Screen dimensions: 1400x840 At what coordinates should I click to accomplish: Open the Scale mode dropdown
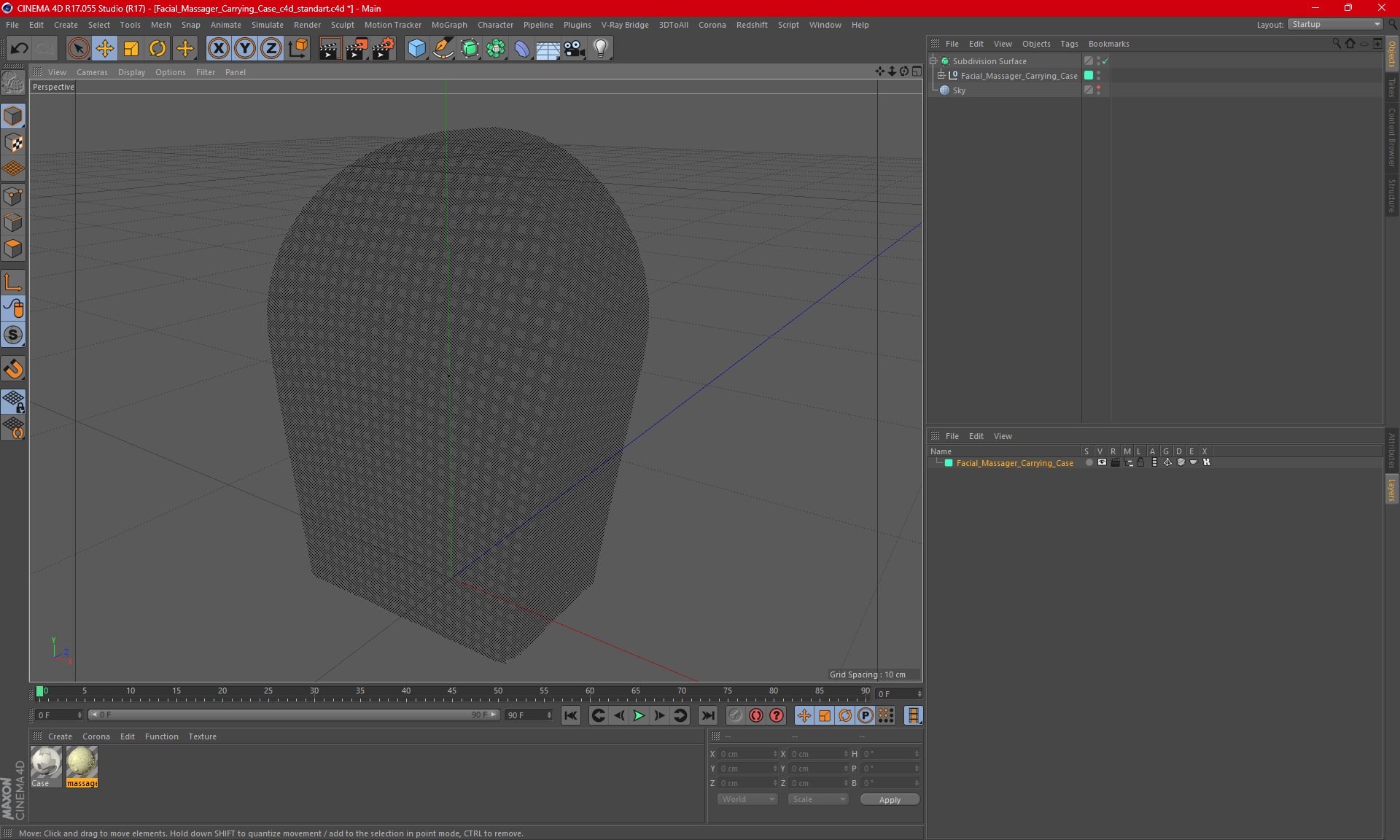(x=818, y=799)
